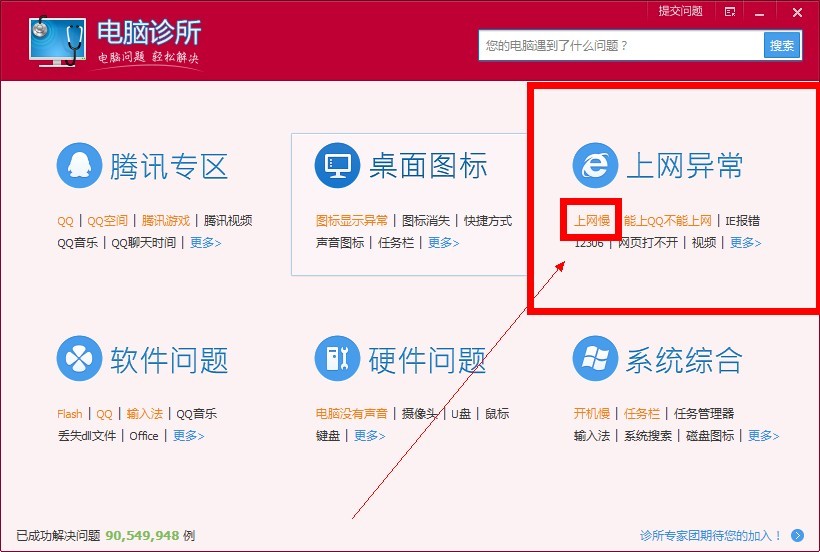
Task: Open the 上网异常 IE browser icon
Action: tap(595, 166)
